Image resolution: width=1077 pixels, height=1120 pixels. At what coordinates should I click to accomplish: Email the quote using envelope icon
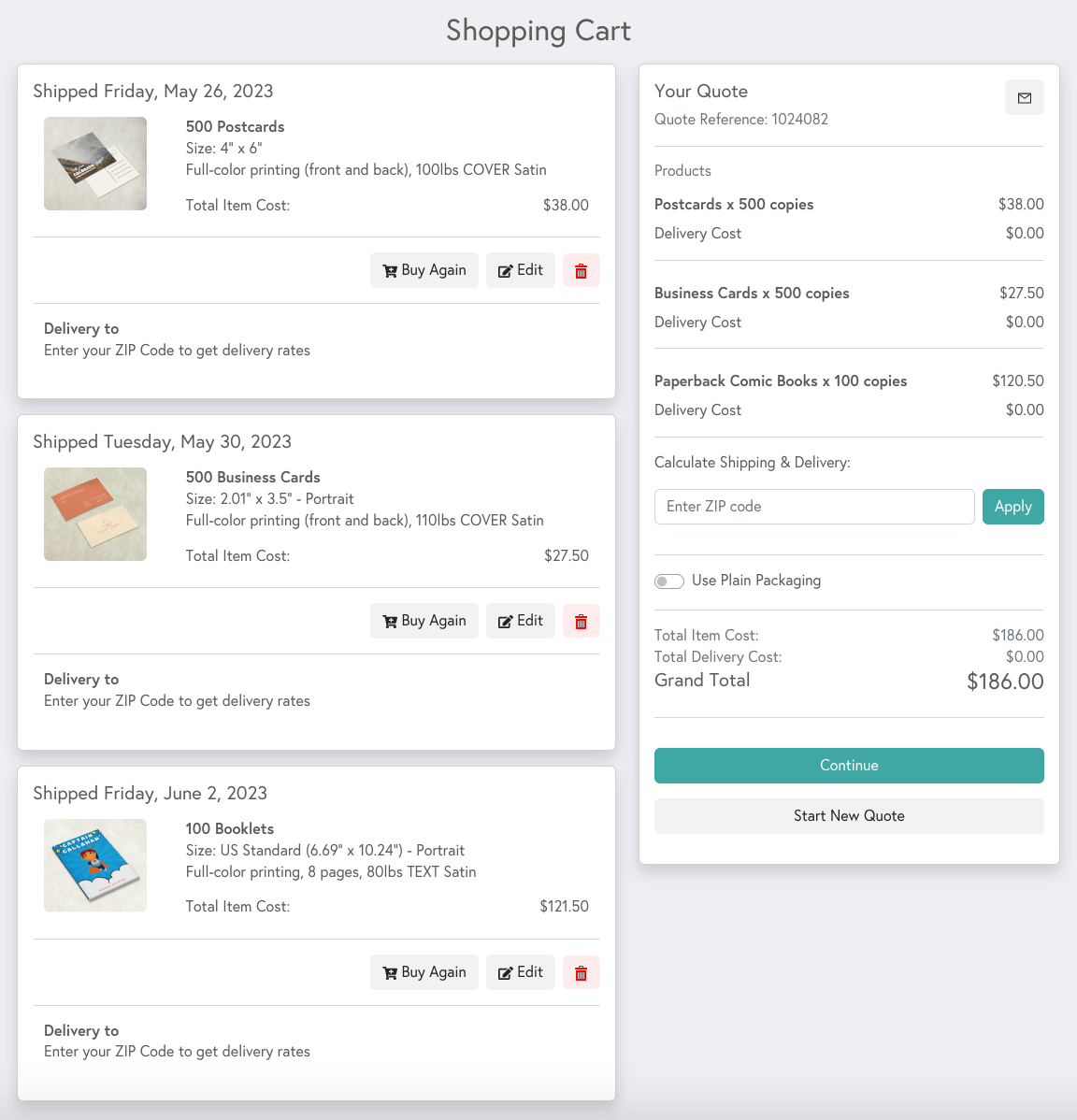pos(1024,98)
